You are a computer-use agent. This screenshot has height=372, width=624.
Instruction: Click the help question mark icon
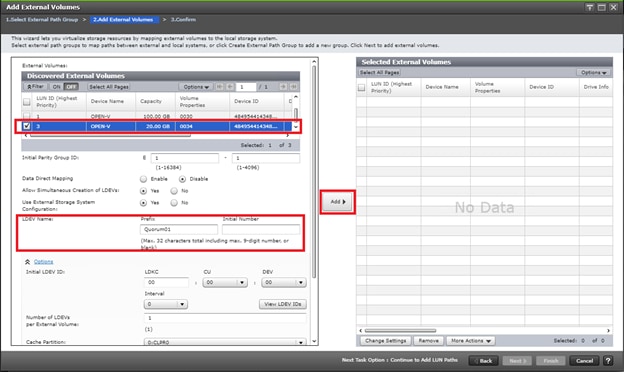click(x=608, y=360)
